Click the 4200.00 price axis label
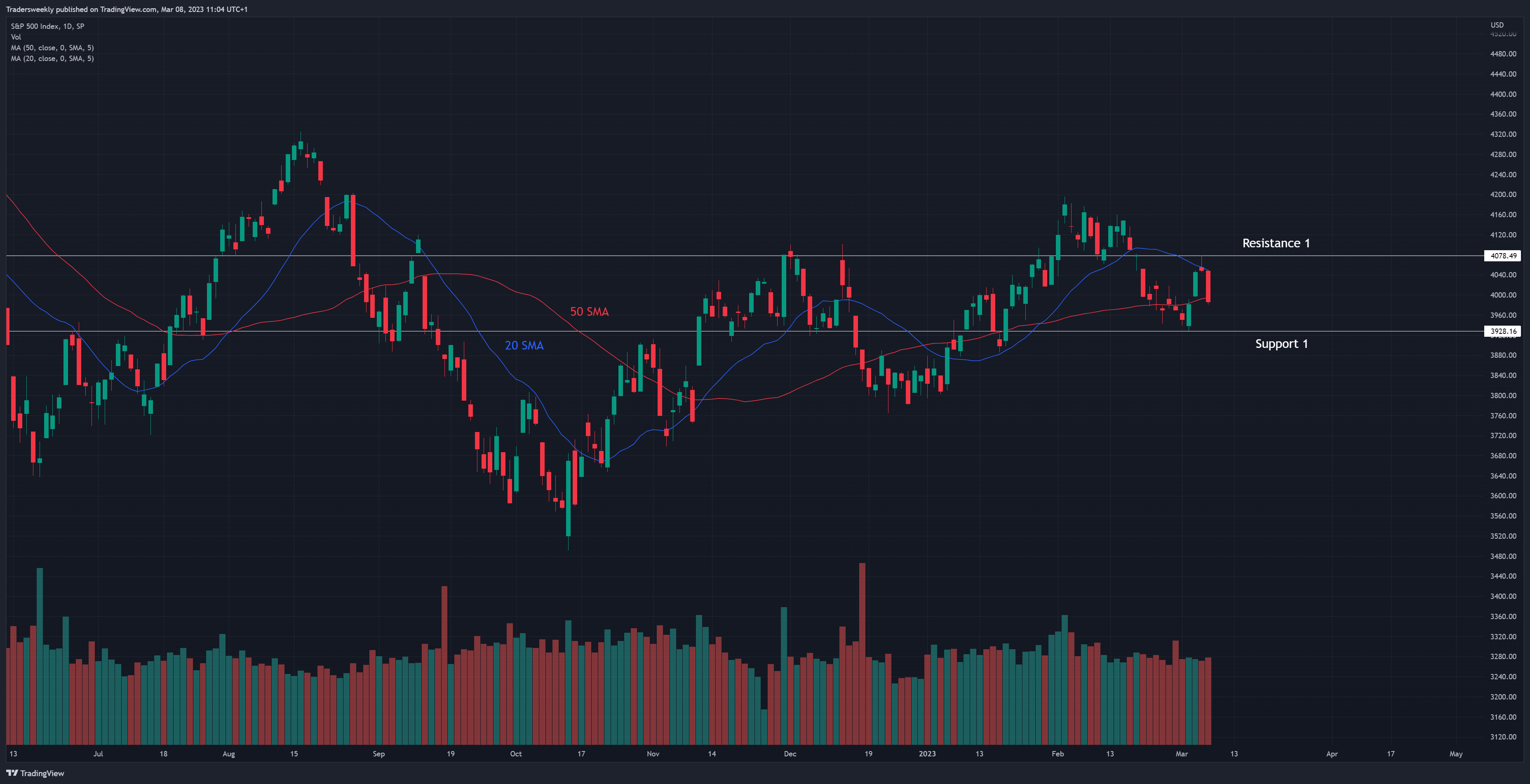This screenshot has height=784, width=1530. tap(1503, 194)
